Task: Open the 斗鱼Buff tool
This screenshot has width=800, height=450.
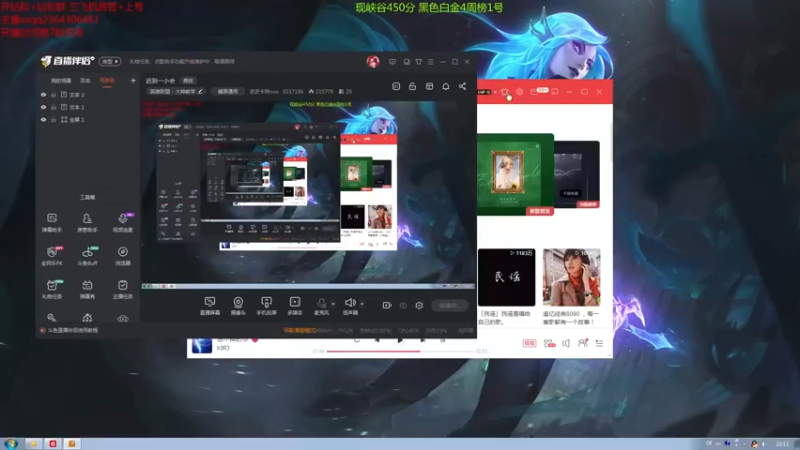Action: 87,256
